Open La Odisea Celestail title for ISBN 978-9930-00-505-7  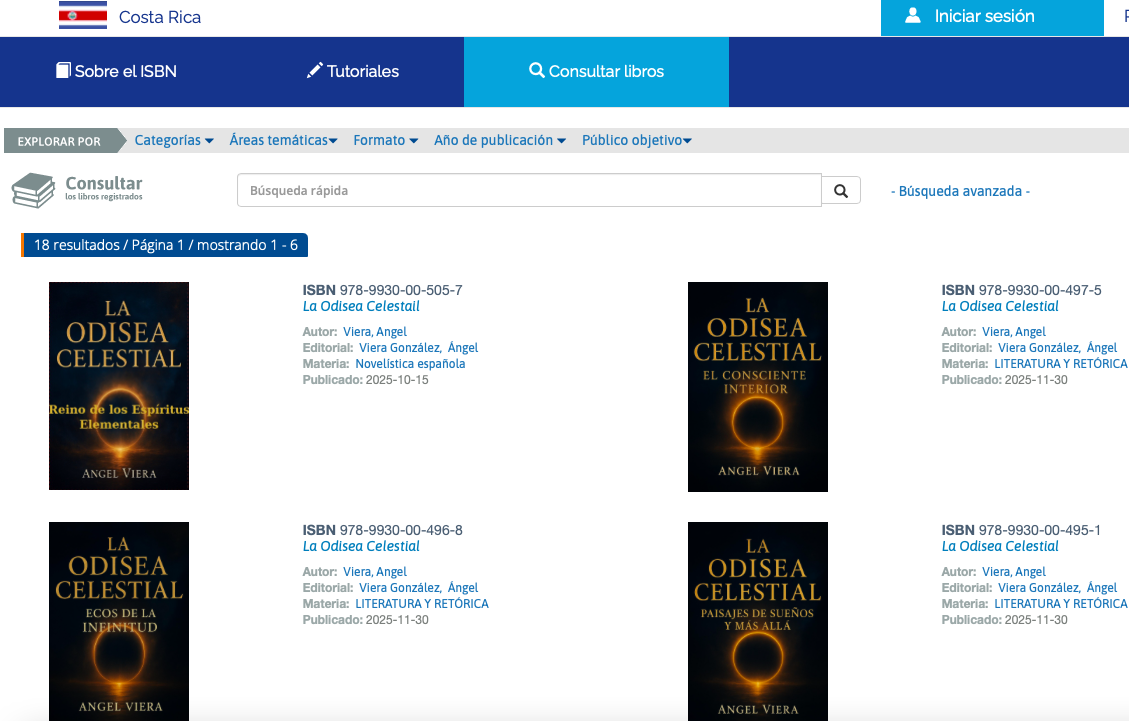[x=361, y=307]
